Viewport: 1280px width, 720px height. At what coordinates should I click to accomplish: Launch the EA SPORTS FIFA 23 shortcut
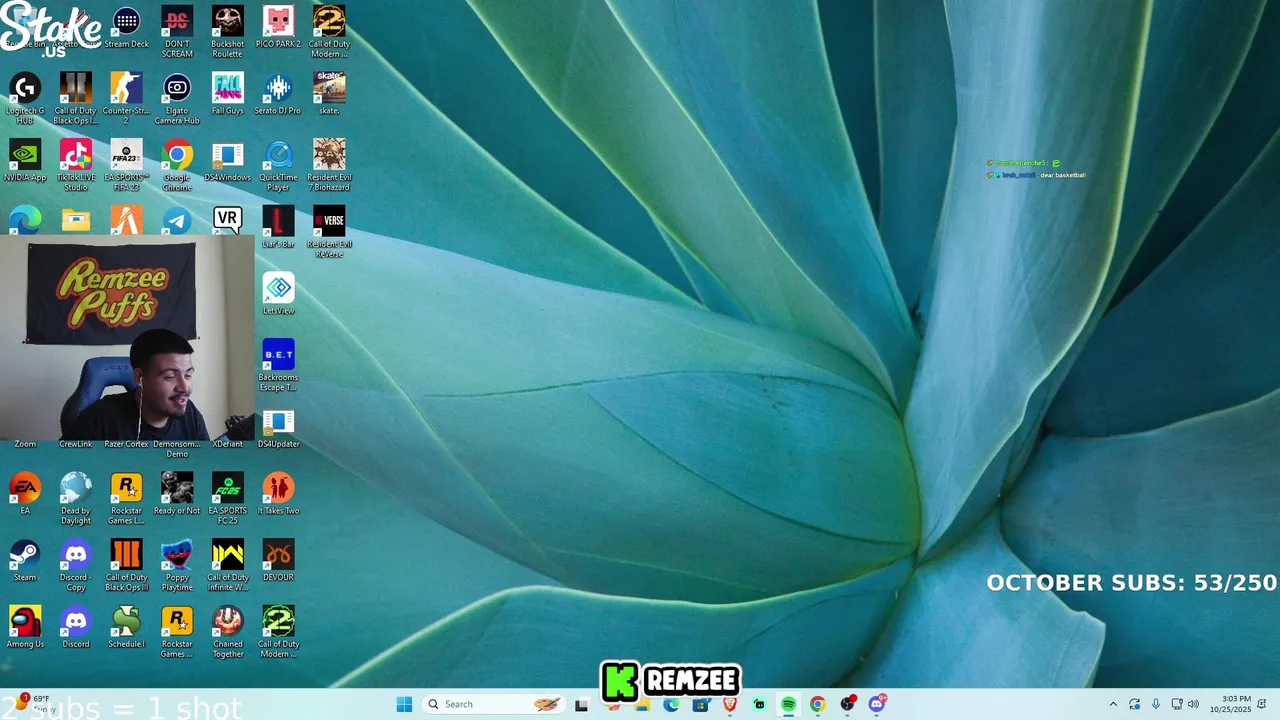coord(126,166)
